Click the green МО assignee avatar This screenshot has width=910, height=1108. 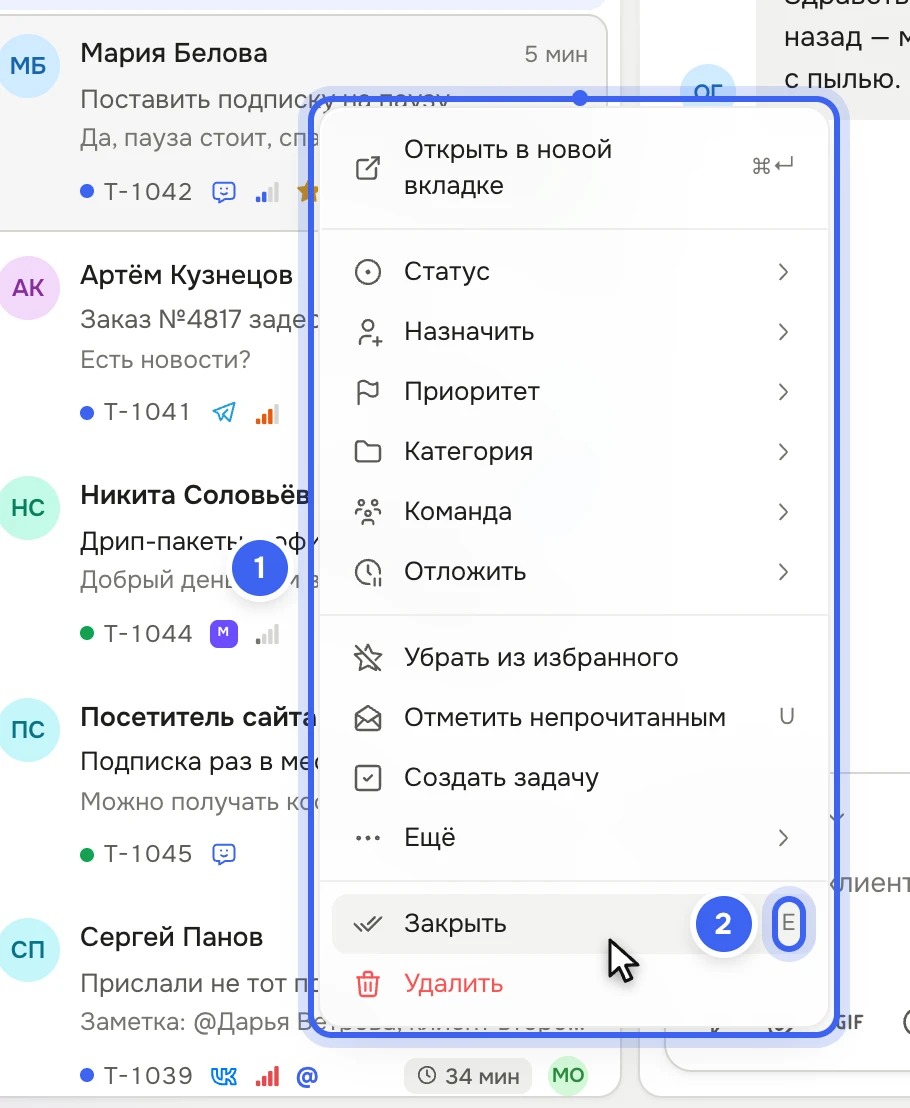point(568,1075)
